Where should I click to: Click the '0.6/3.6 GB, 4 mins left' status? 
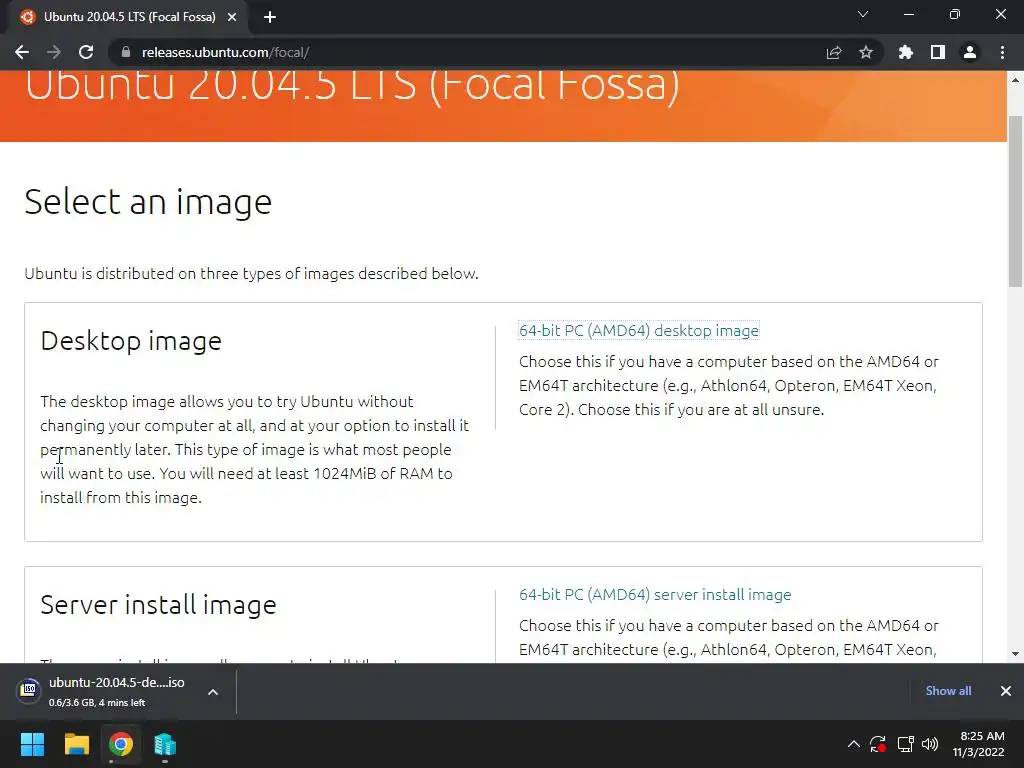pyautogui.click(x=97, y=703)
